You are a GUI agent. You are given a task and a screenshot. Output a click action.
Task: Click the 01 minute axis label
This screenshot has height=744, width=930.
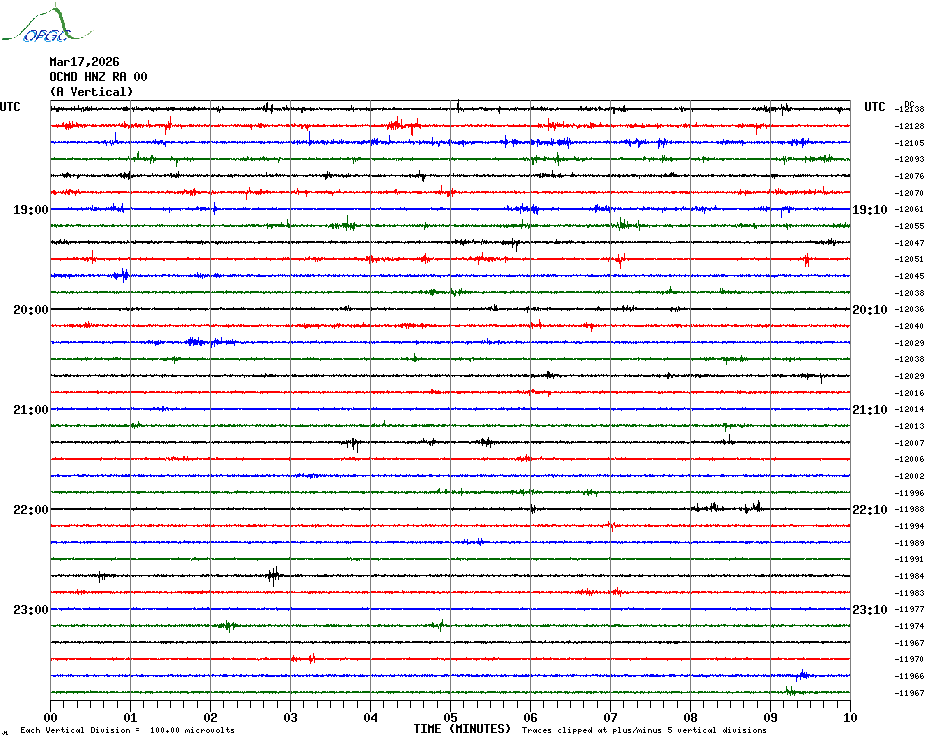(130, 717)
